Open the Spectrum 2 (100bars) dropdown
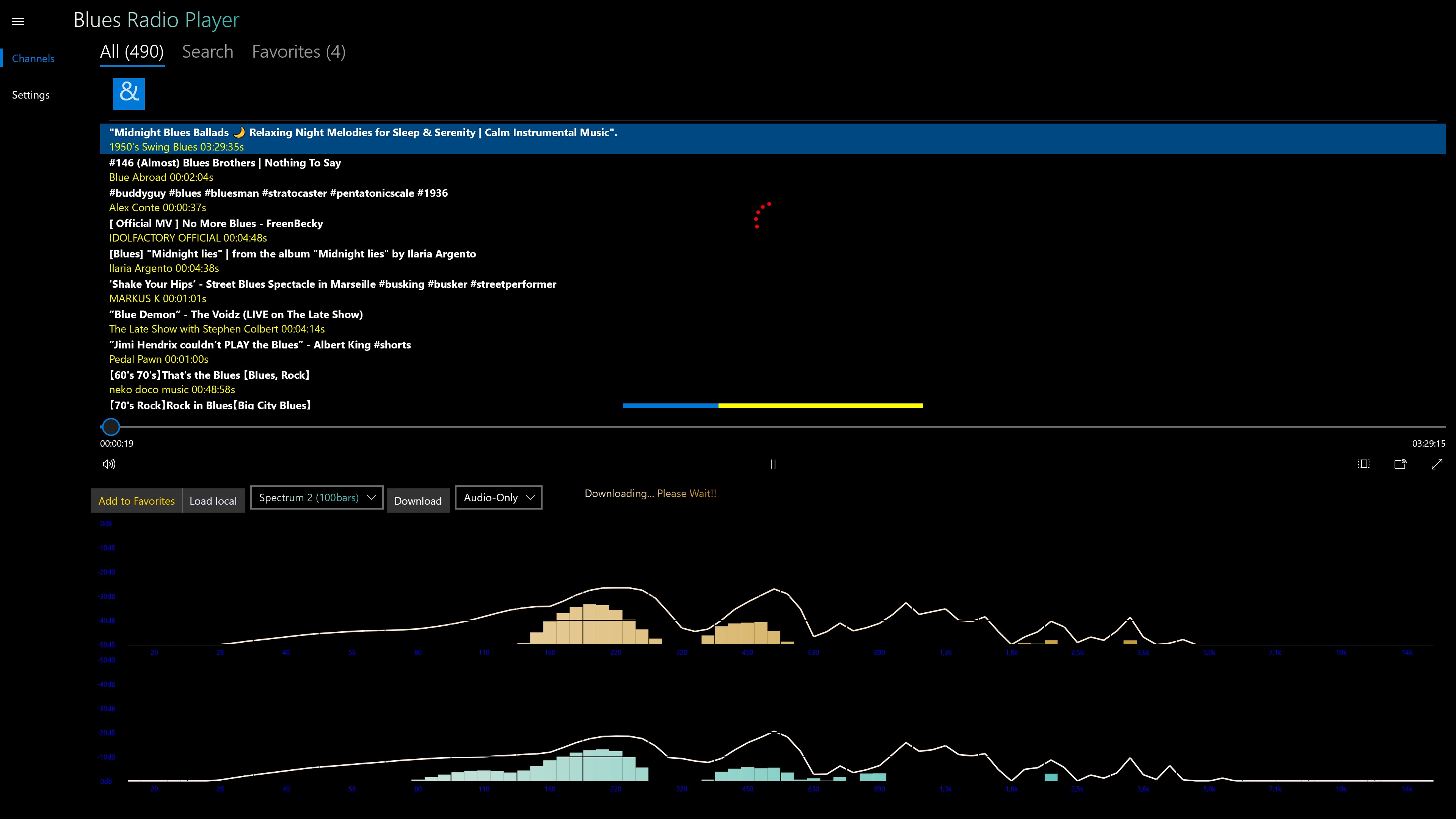 click(317, 497)
